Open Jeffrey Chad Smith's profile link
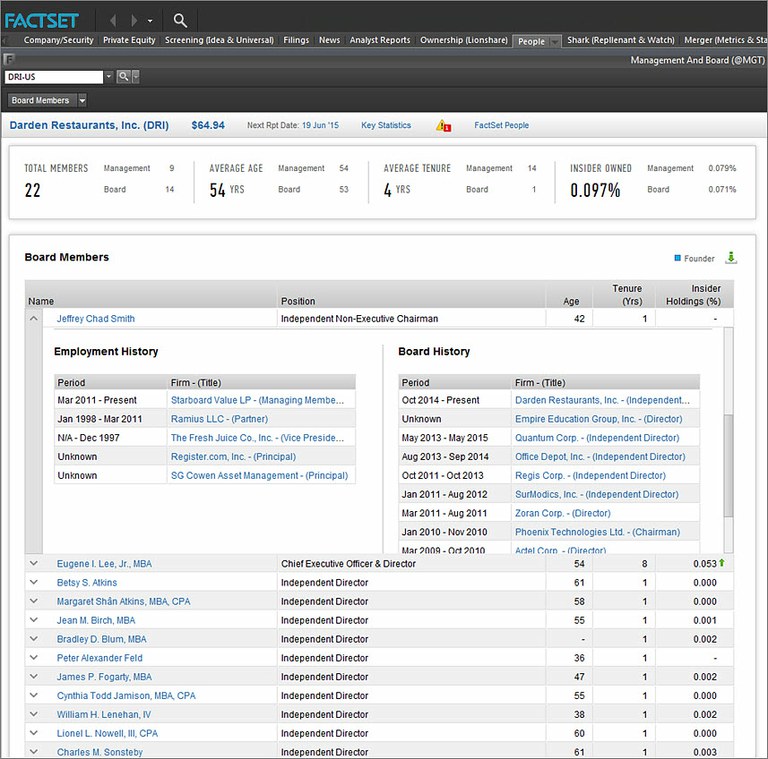The width and height of the screenshot is (768, 759). [x=96, y=319]
